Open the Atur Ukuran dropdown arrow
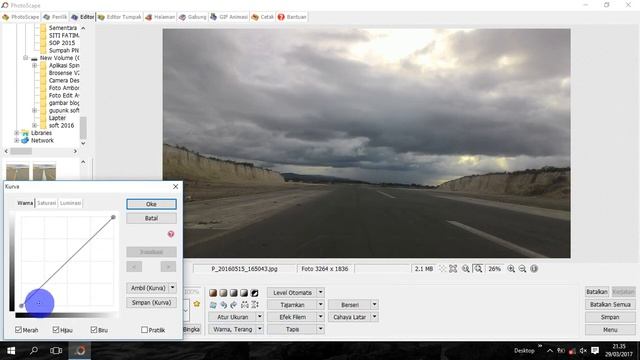 pyautogui.click(x=260, y=317)
